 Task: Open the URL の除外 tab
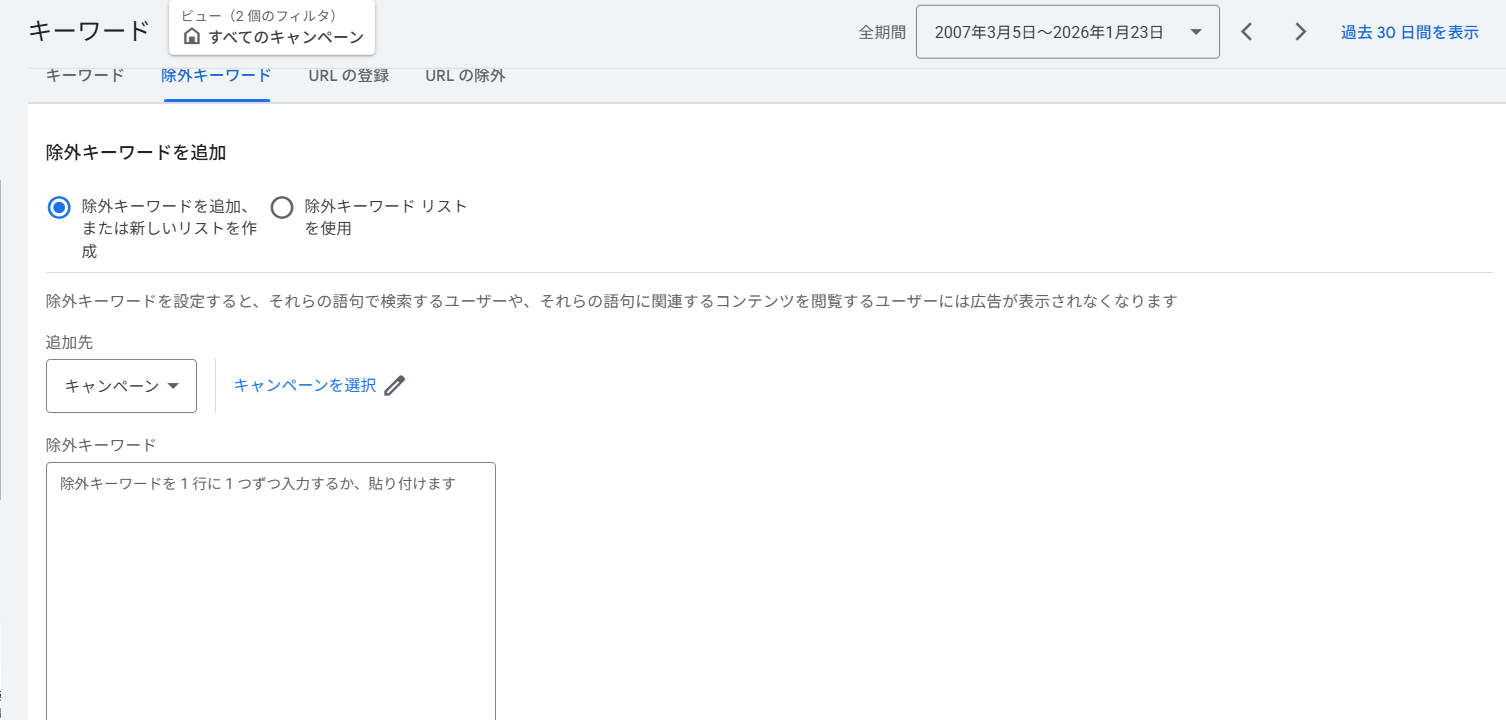coord(465,76)
